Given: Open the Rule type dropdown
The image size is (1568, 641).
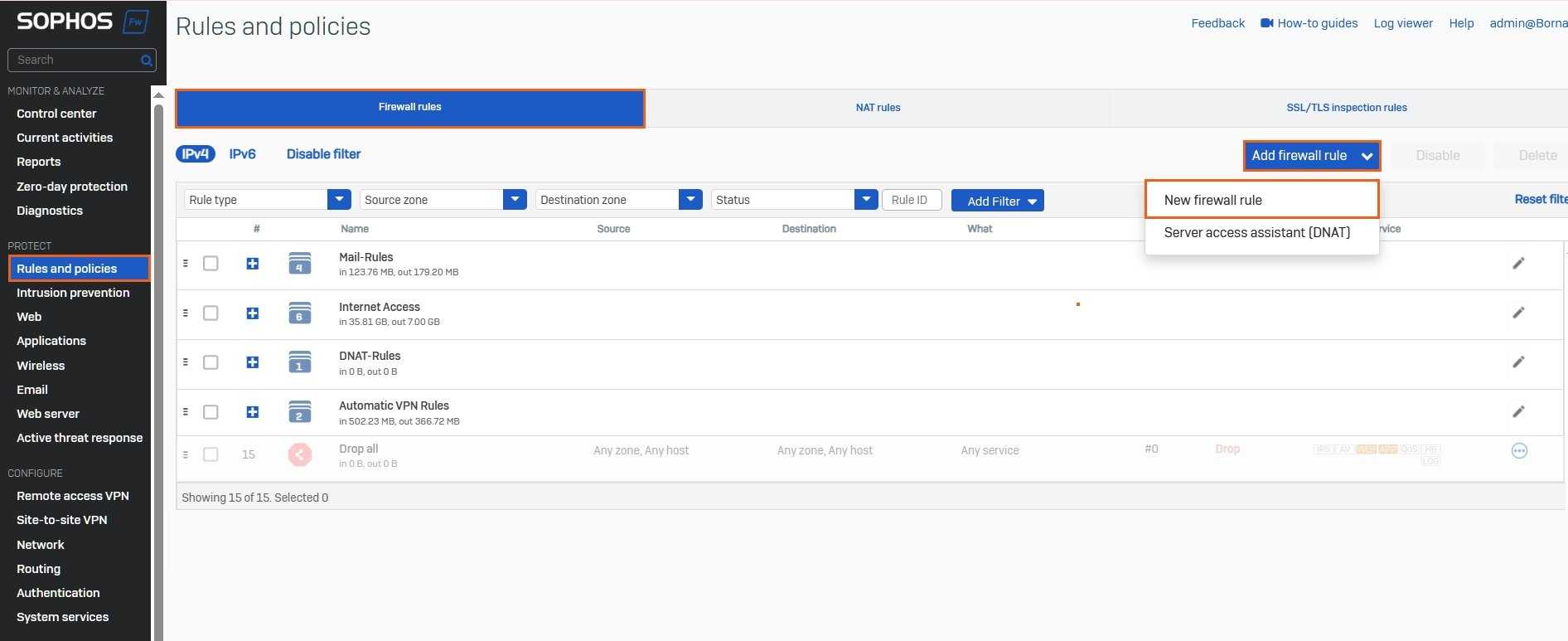Looking at the screenshot, I should pos(267,200).
